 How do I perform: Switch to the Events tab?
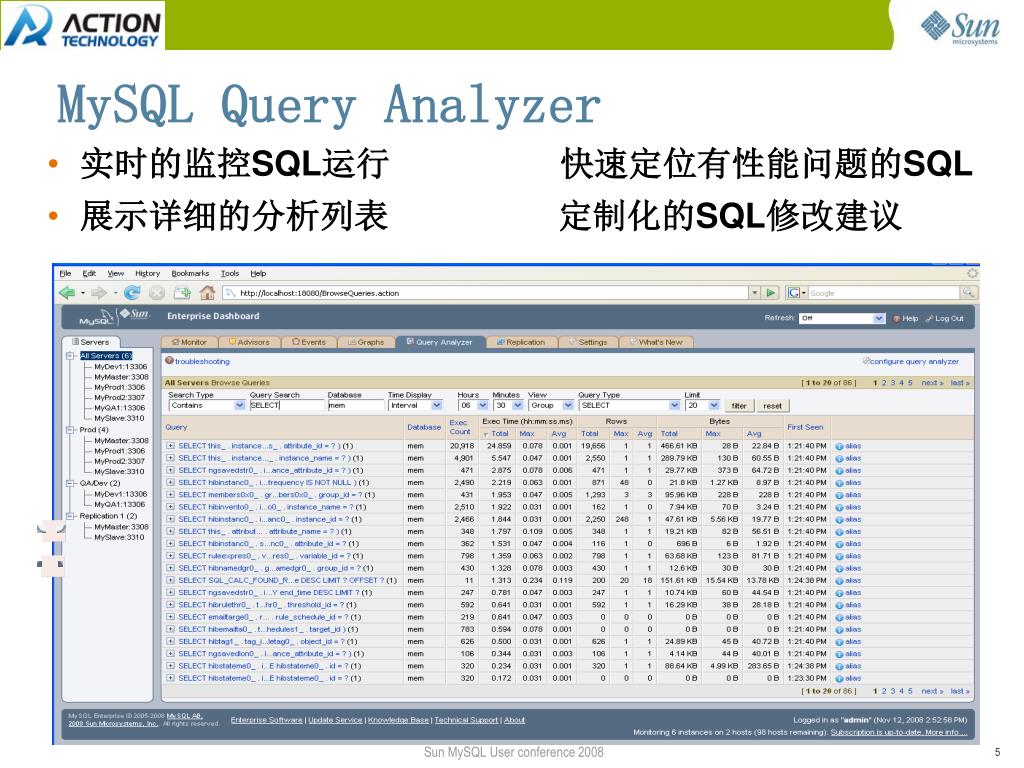click(x=309, y=342)
